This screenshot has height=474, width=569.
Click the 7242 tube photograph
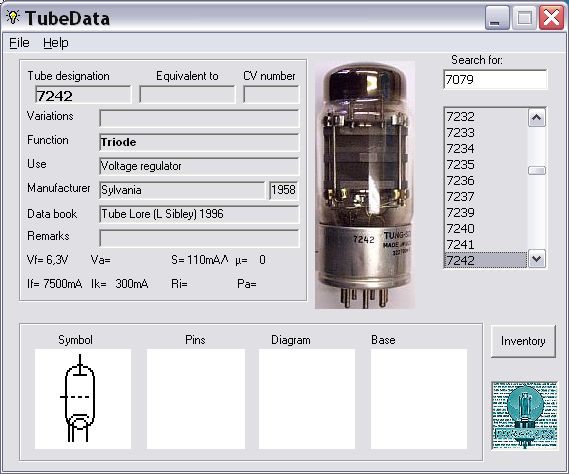tap(365, 185)
